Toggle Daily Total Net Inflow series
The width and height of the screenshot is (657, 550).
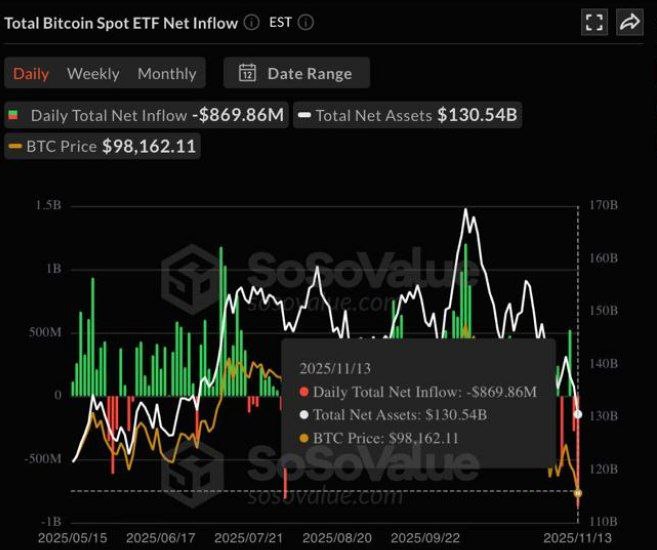(x=146, y=115)
